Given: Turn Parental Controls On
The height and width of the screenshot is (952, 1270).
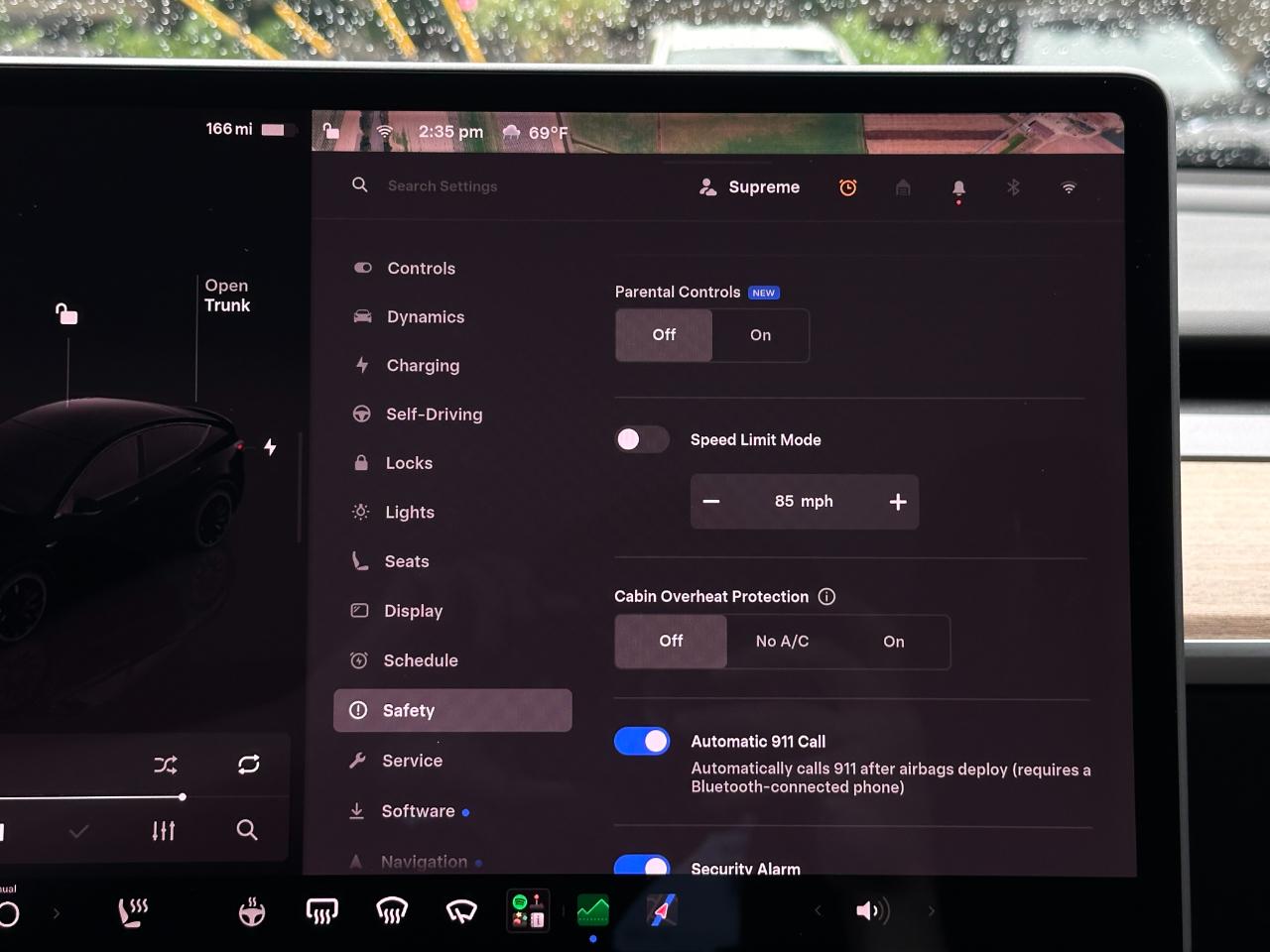Looking at the screenshot, I should [760, 335].
